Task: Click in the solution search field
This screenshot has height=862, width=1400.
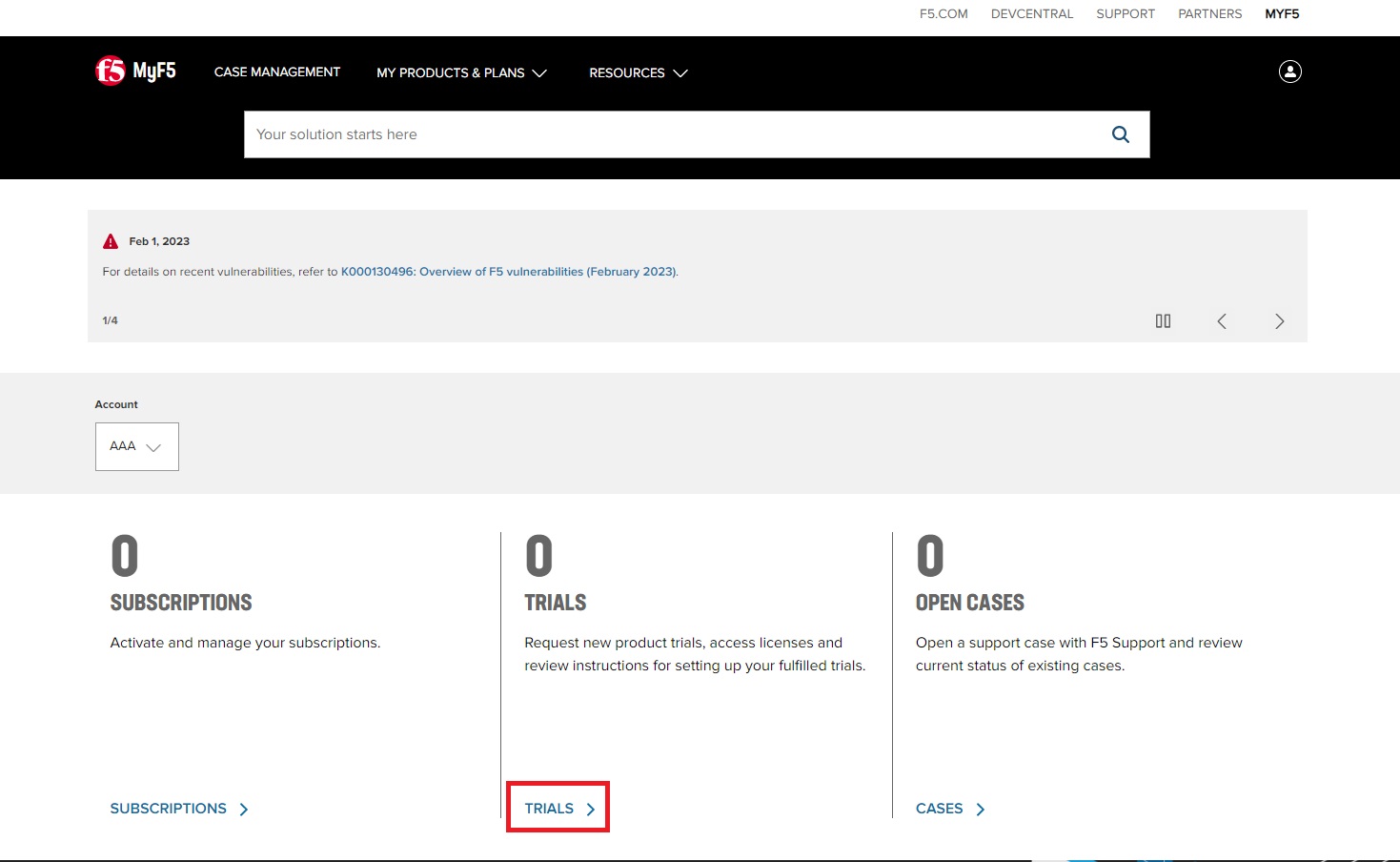Action: point(667,134)
